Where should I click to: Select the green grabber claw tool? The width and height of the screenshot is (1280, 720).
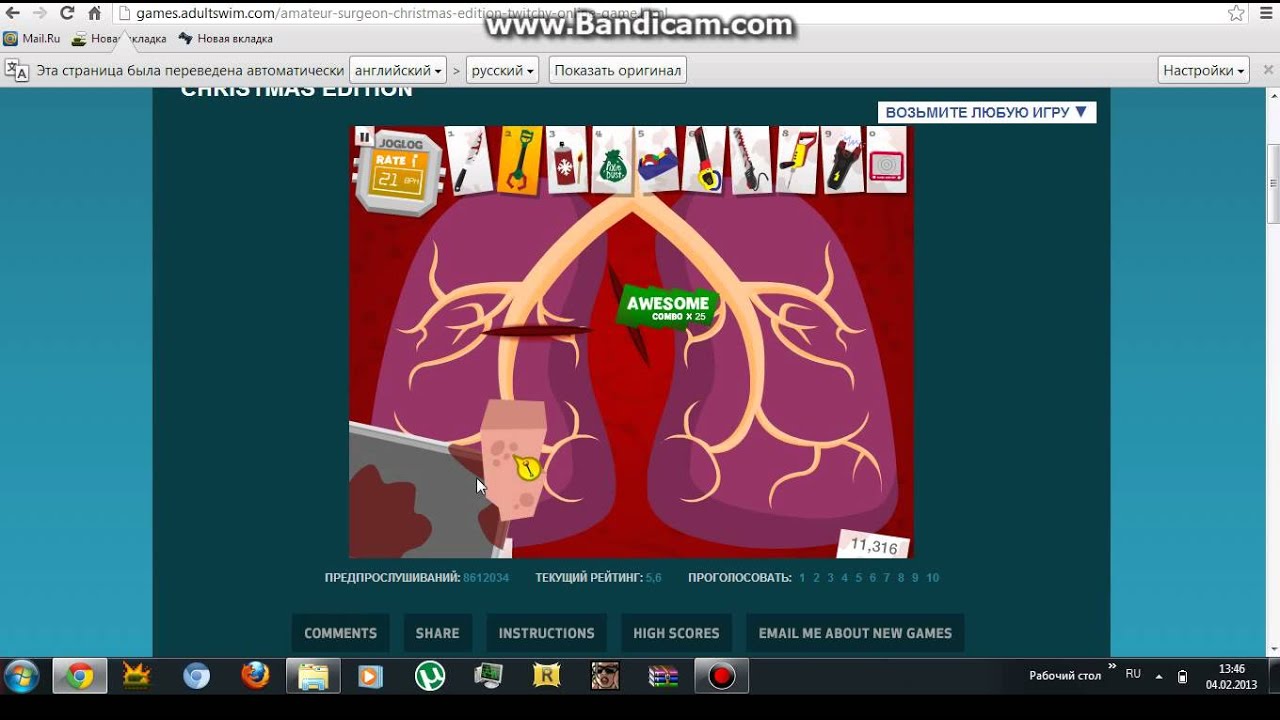[518, 160]
